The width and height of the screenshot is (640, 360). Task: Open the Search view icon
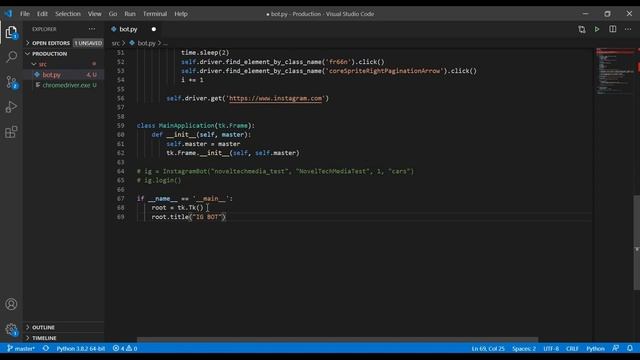point(11,56)
